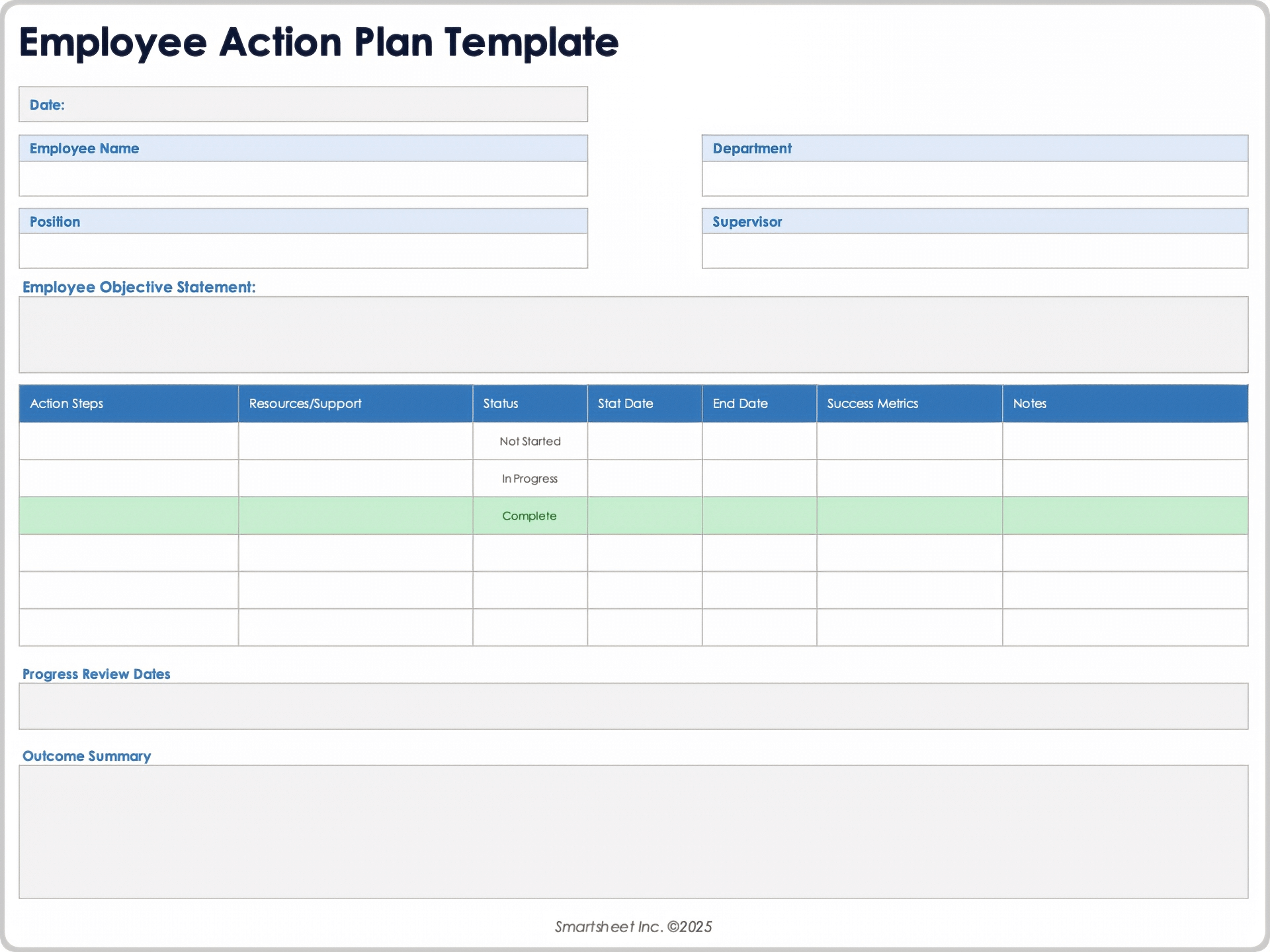Click the Smartsheet Inc. 2025 footer text

coord(633,927)
